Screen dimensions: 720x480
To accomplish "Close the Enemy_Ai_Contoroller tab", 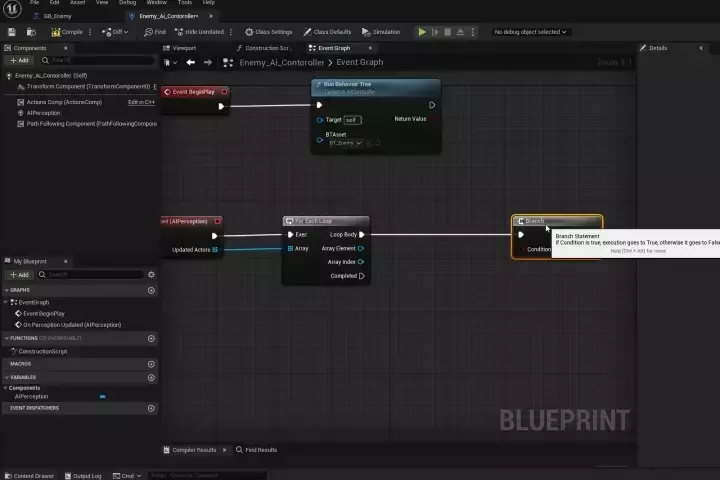I will [211, 16].
